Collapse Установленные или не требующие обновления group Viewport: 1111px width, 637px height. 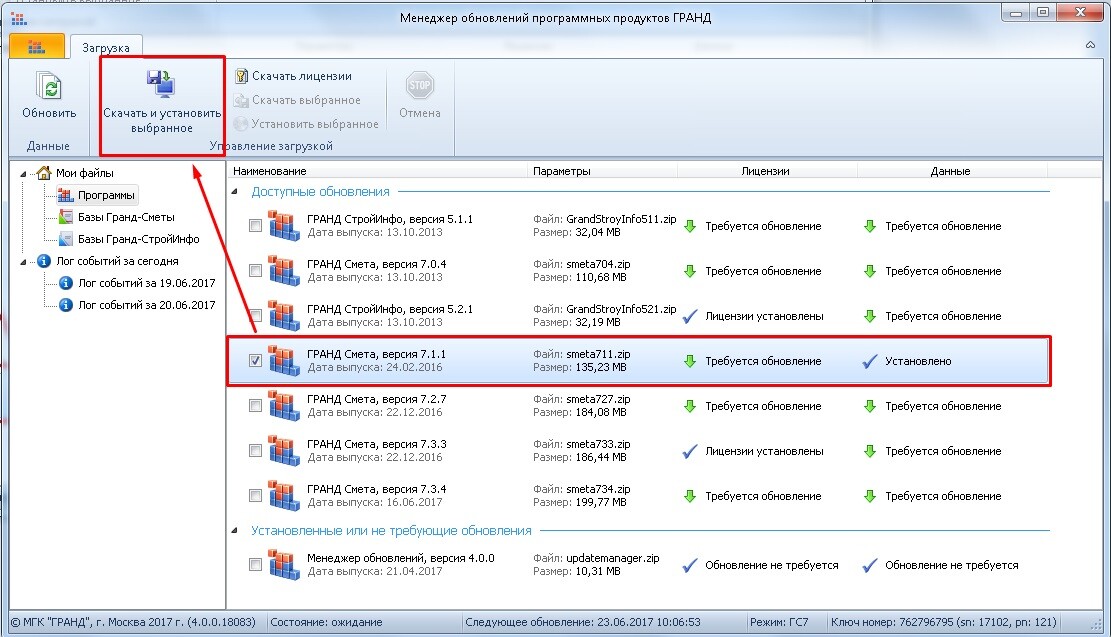click(235, 530)
